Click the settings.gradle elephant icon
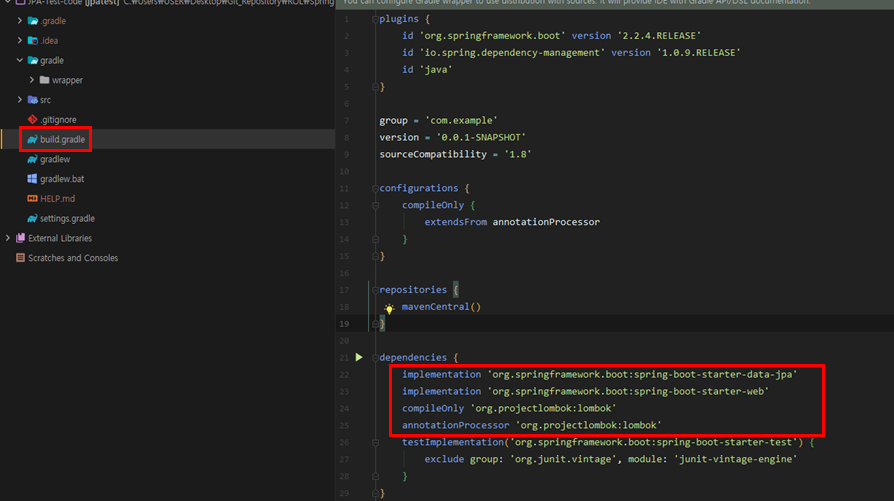 click(32, 218)
